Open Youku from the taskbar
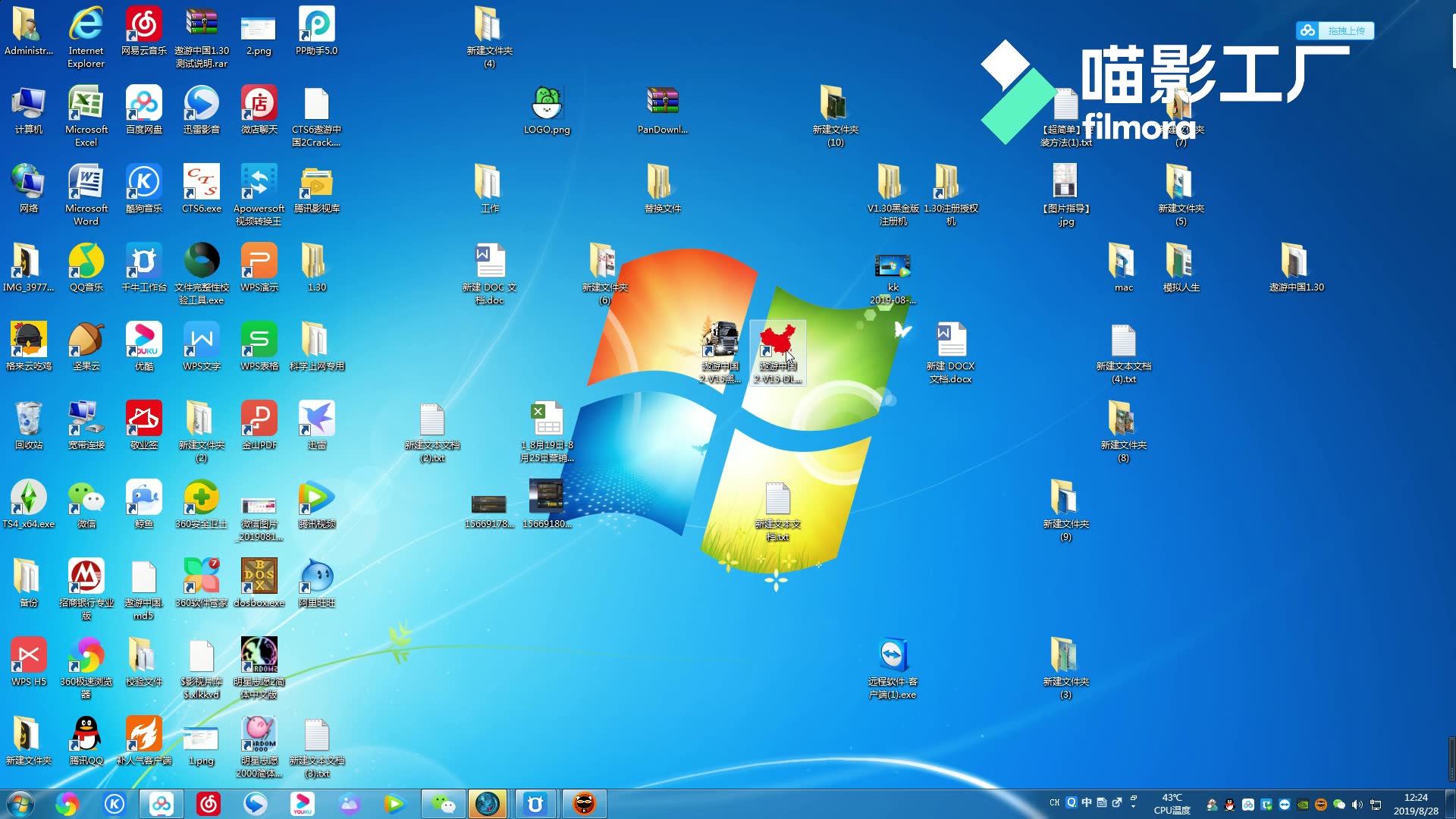The width and height of the screenshot is (1456, 819). click(303, 804)
